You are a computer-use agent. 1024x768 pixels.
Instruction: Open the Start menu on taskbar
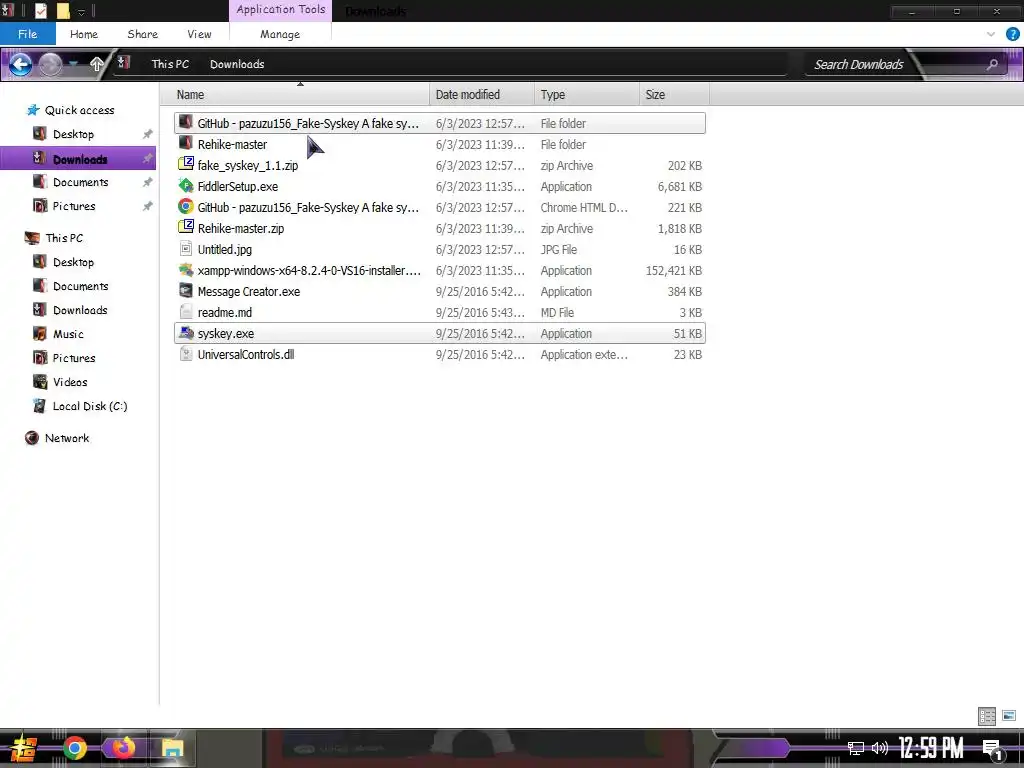point(24,748)
